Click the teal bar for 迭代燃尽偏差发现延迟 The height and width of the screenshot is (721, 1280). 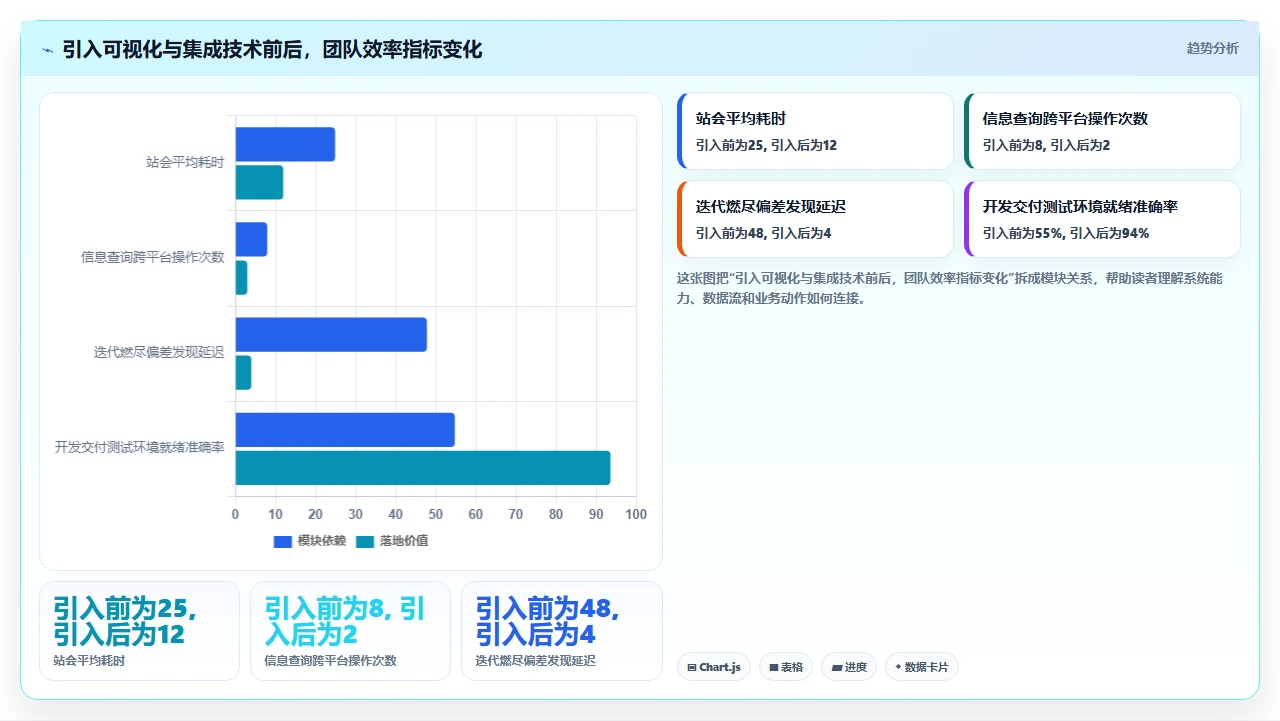pyautogui.click(x=243, y=372)
